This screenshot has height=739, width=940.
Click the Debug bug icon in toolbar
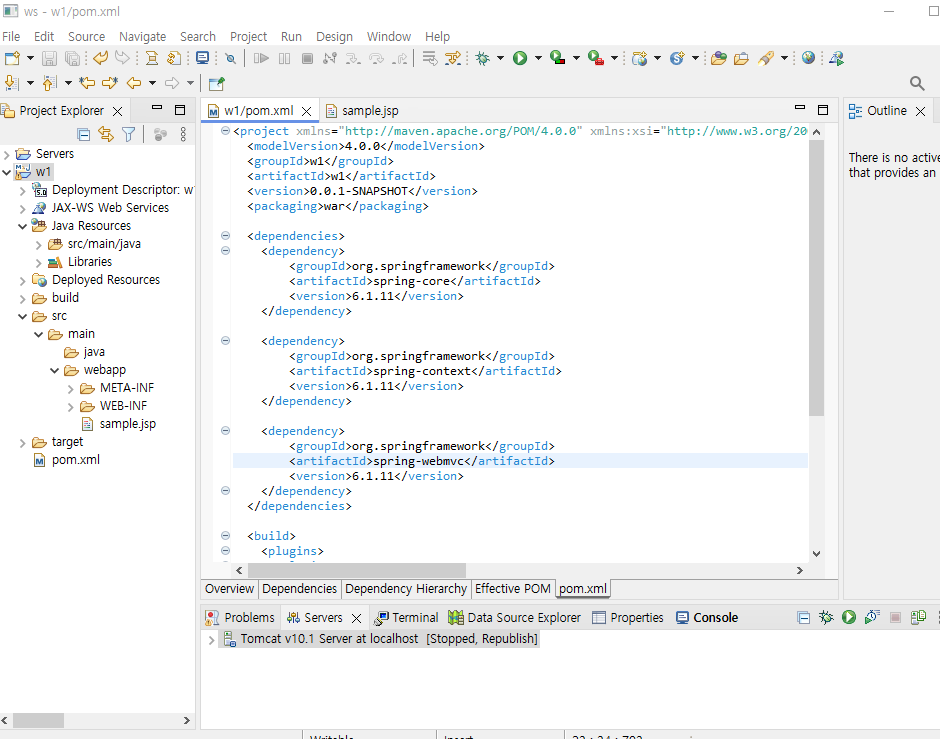click(x=483, y=59)
